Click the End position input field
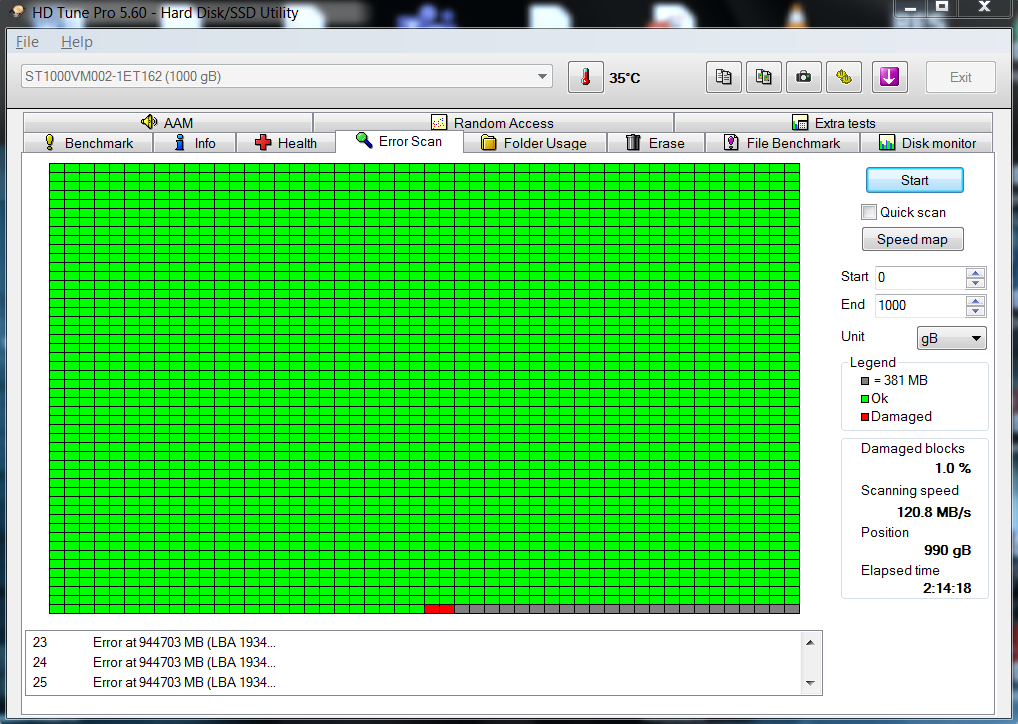The height and width of the screenshot is (724, 1018). point(920,305)
